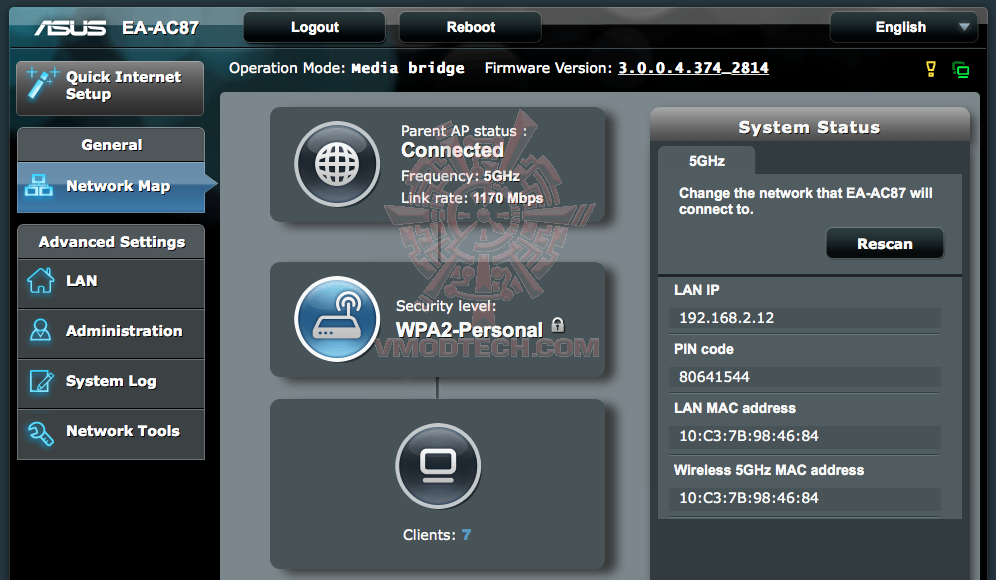Open the LAN settings page
The height and width of the screenshot is (580, 996).
coord(111,283)
